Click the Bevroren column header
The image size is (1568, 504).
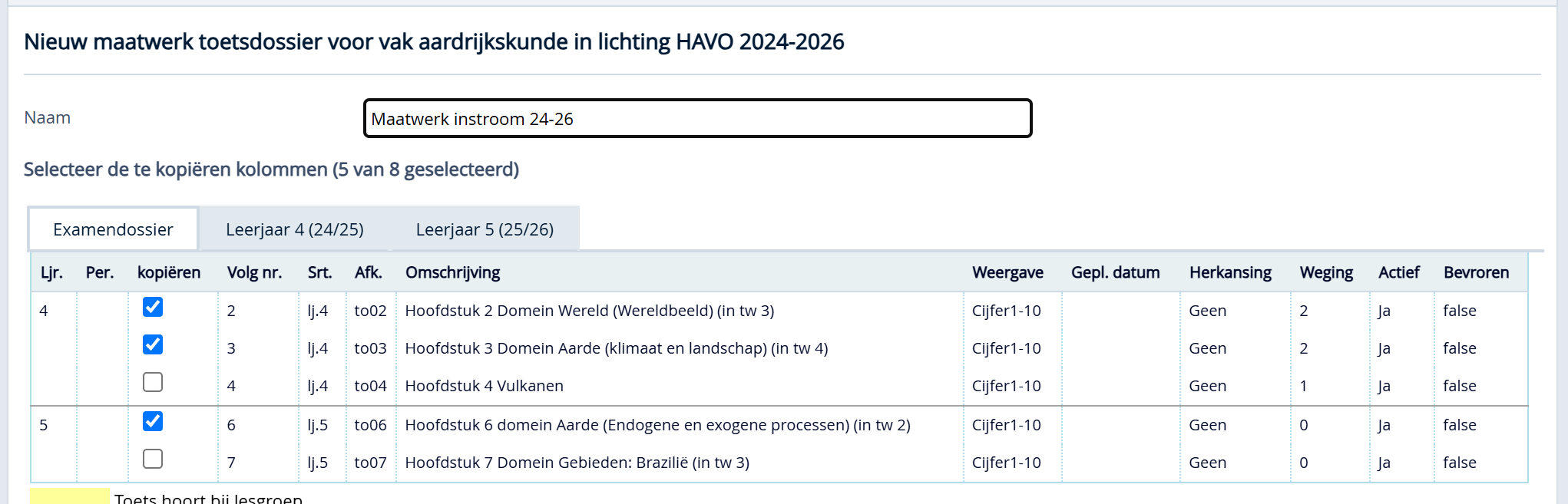point(1476,272)
